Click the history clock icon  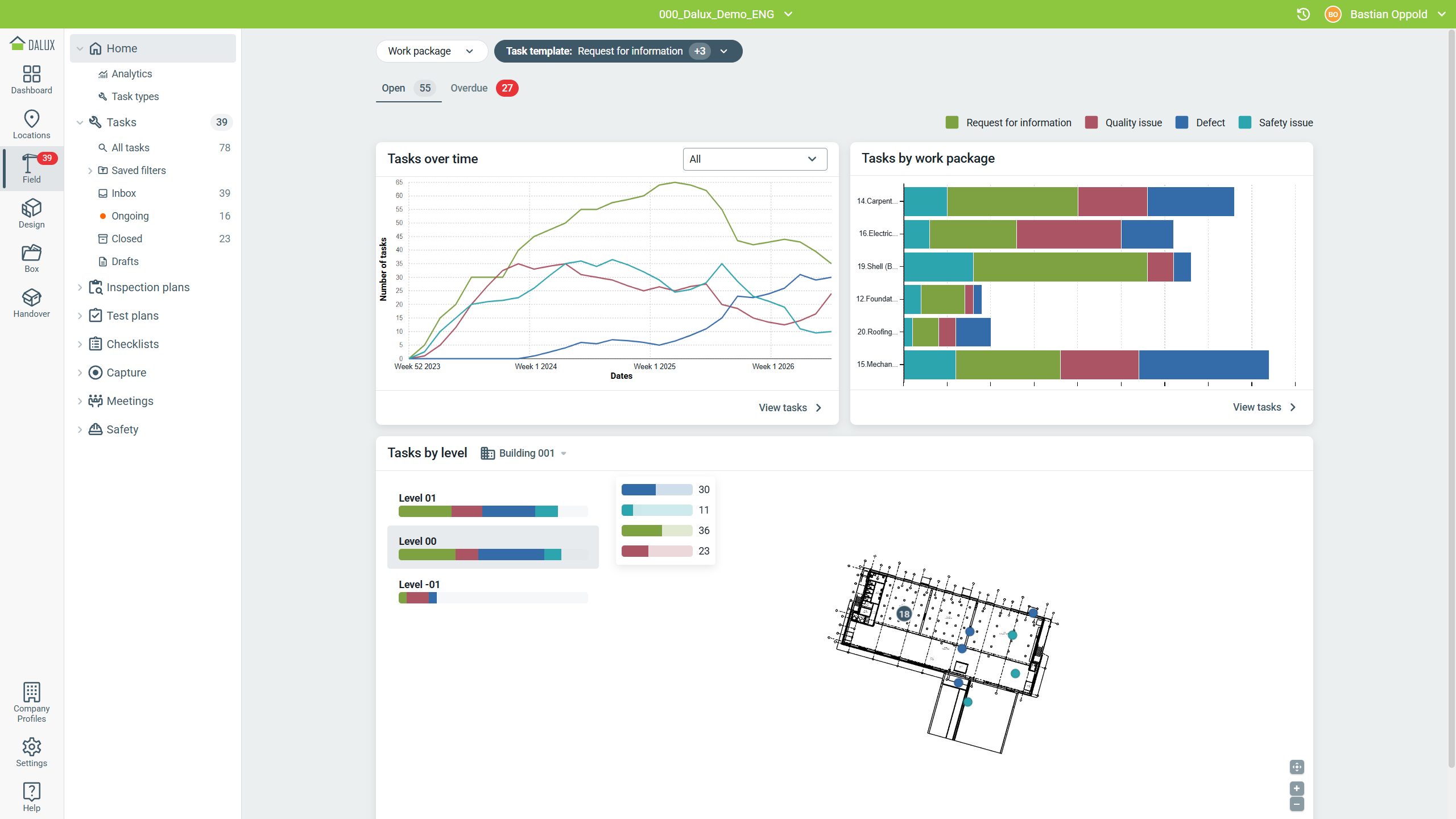pos(1303,14)
